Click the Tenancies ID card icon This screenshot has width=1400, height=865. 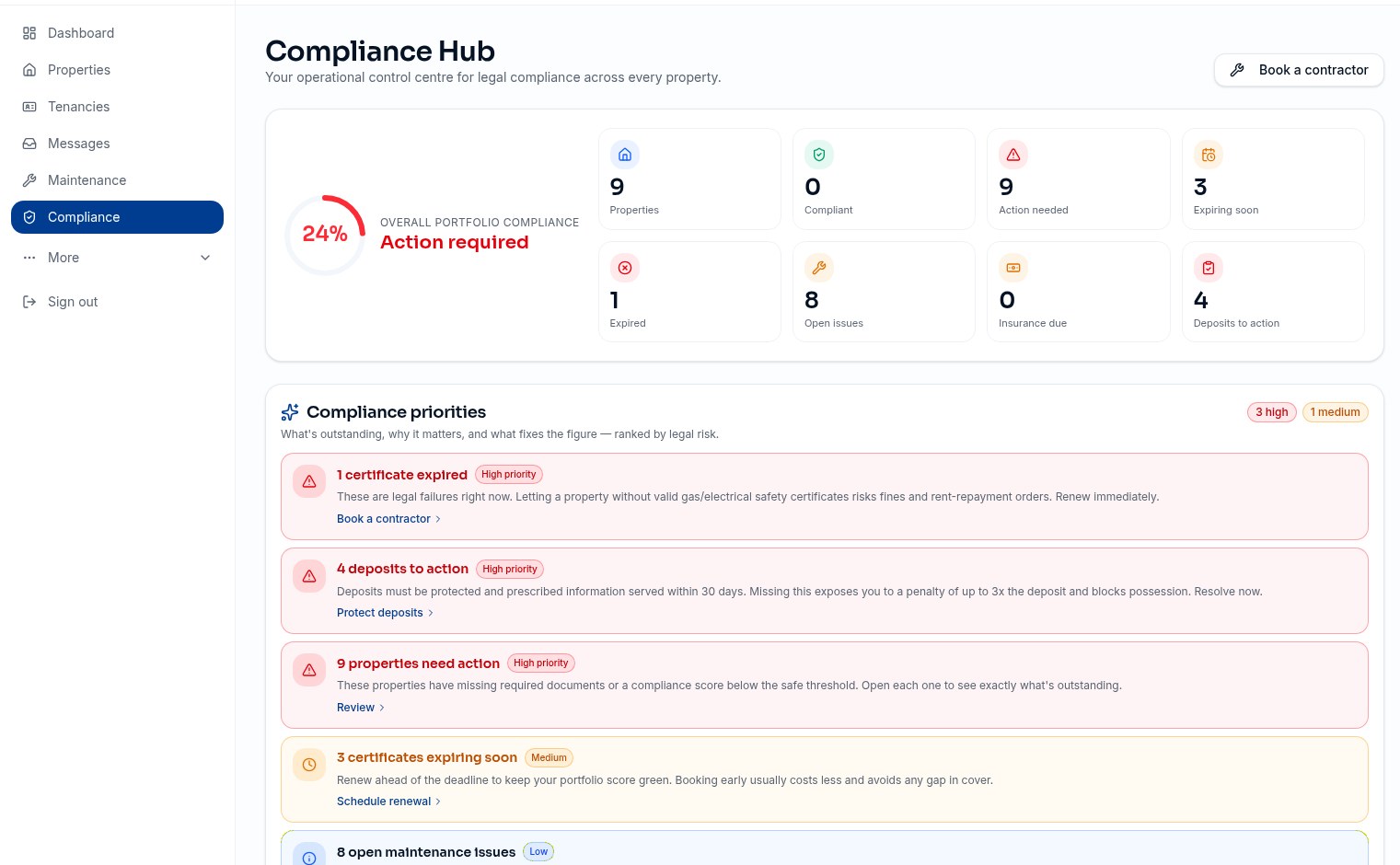[29, 107]
